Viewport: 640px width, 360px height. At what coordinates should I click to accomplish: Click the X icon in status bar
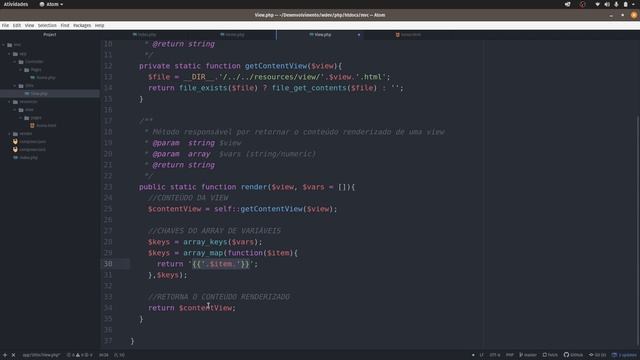tap(13, 355)
